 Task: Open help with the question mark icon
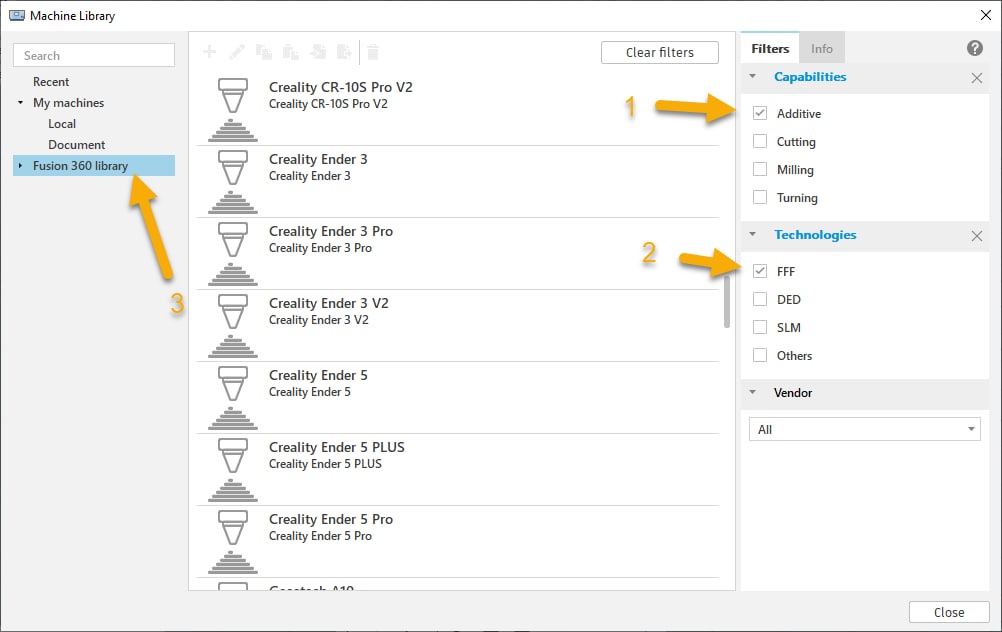pyautogui.click(x=975, y=48)
